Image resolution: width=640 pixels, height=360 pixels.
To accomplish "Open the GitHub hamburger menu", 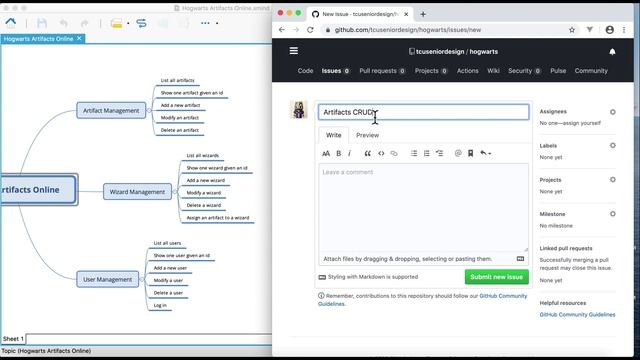I will pos(294,51).
